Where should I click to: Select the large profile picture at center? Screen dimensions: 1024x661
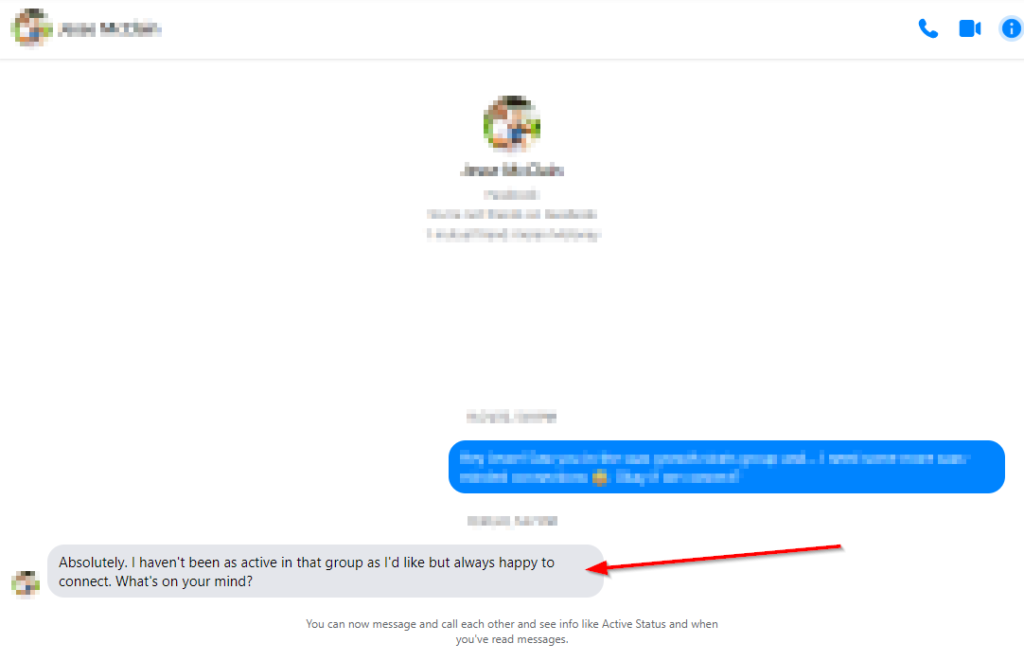pyautogui.click(x=512, y=123)
